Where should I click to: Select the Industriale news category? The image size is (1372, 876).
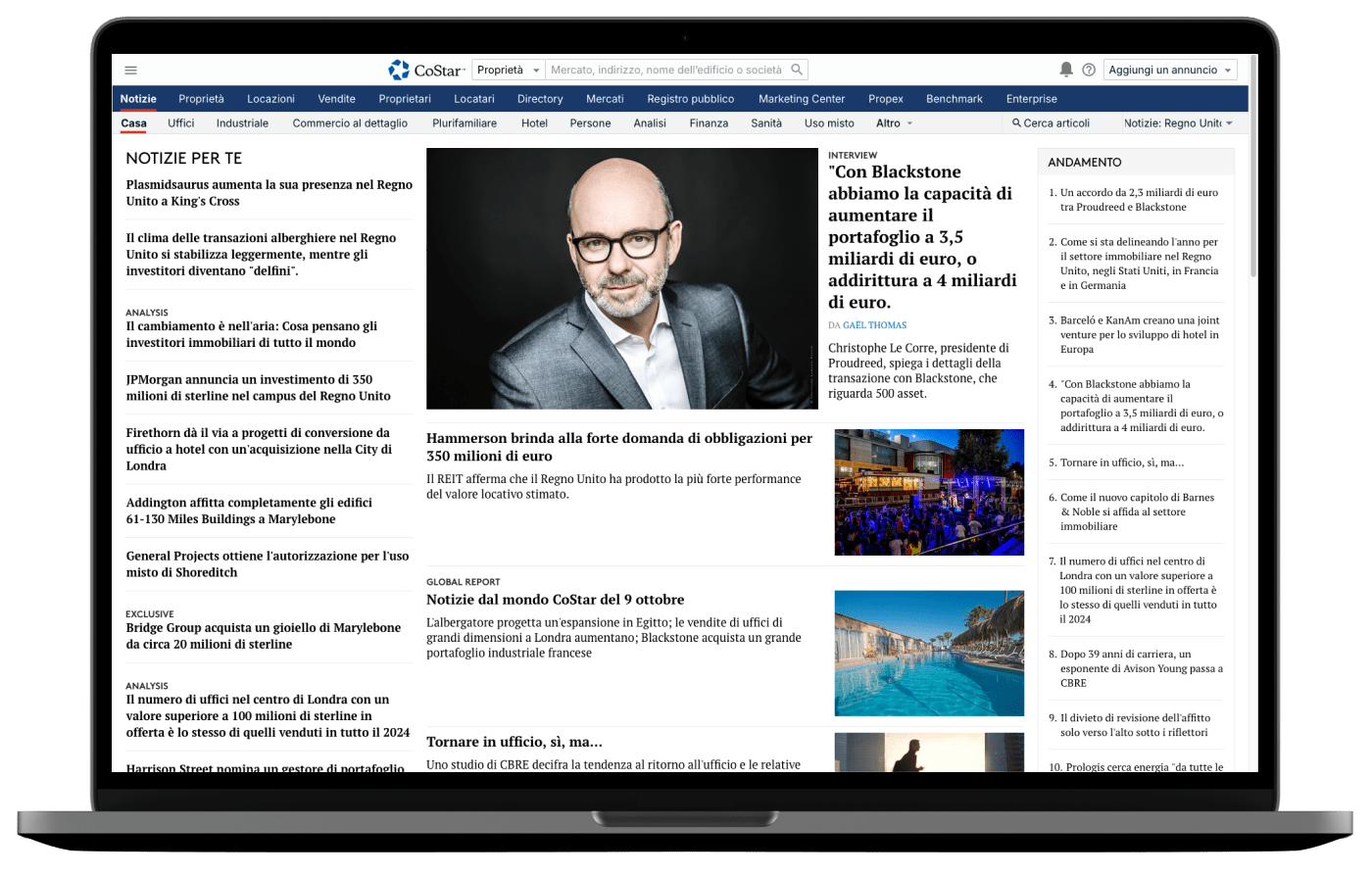[x=242, y=123]
